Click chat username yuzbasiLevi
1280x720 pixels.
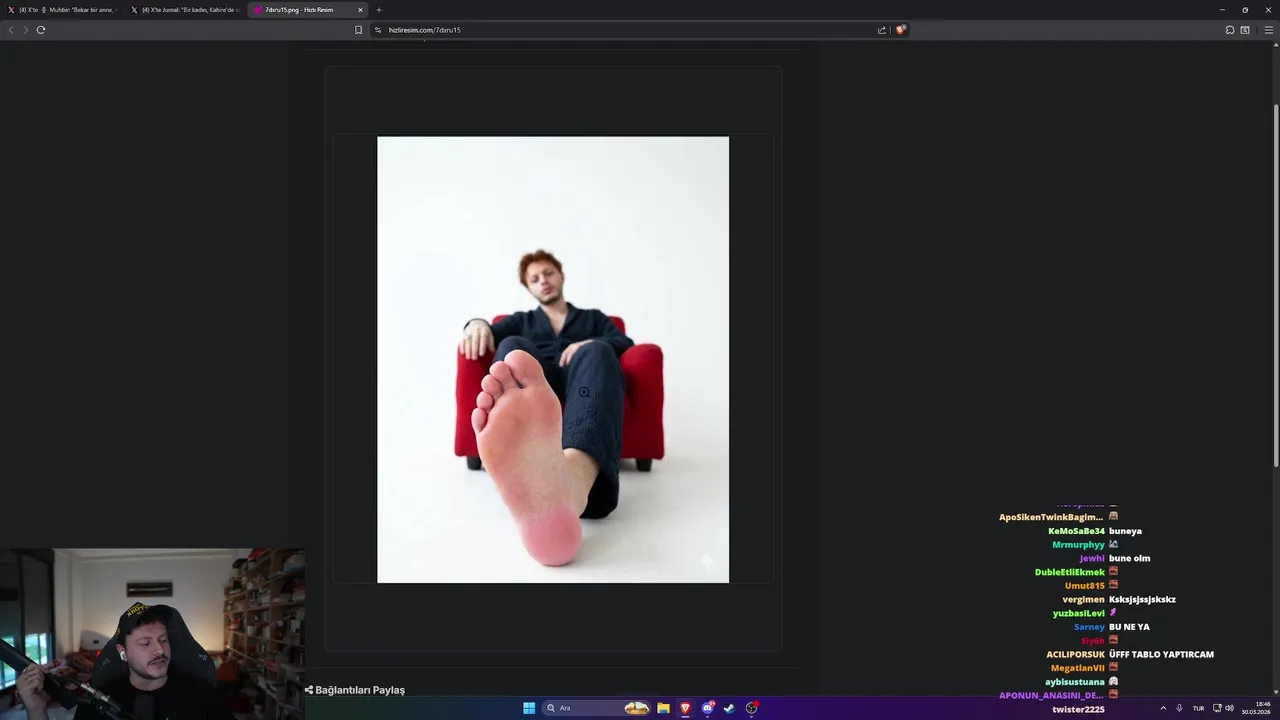point(1078,613)
